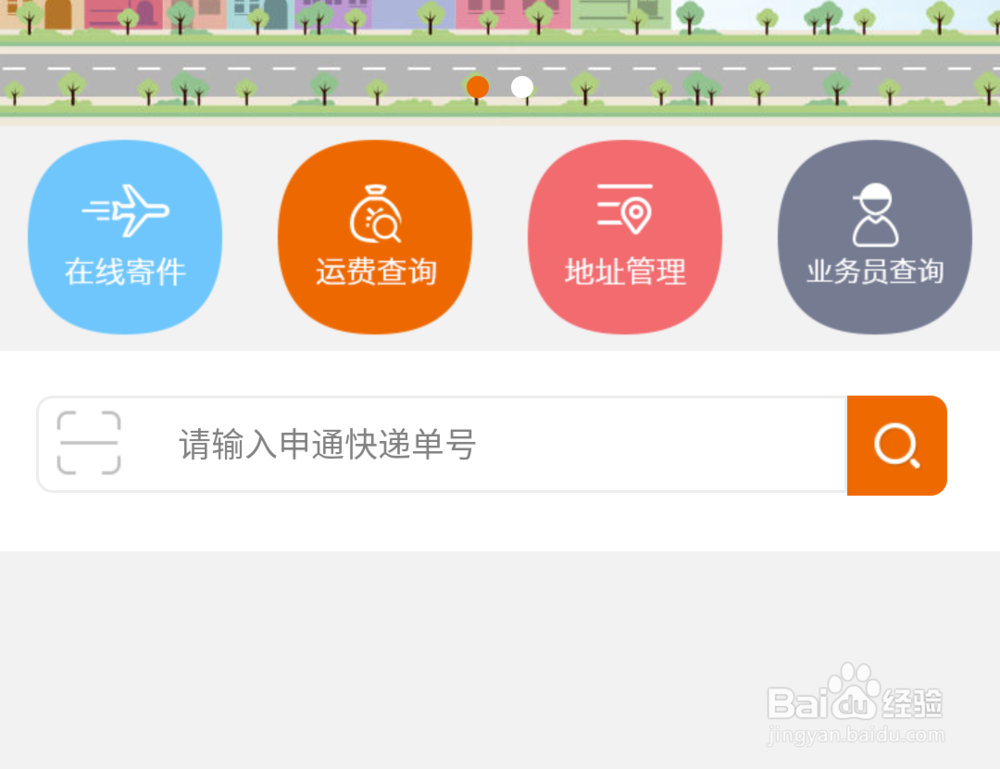1000x769 pixels.
Task: Select the first orange carousel dot
Action: pyautogui.click(x=478, y=87)
